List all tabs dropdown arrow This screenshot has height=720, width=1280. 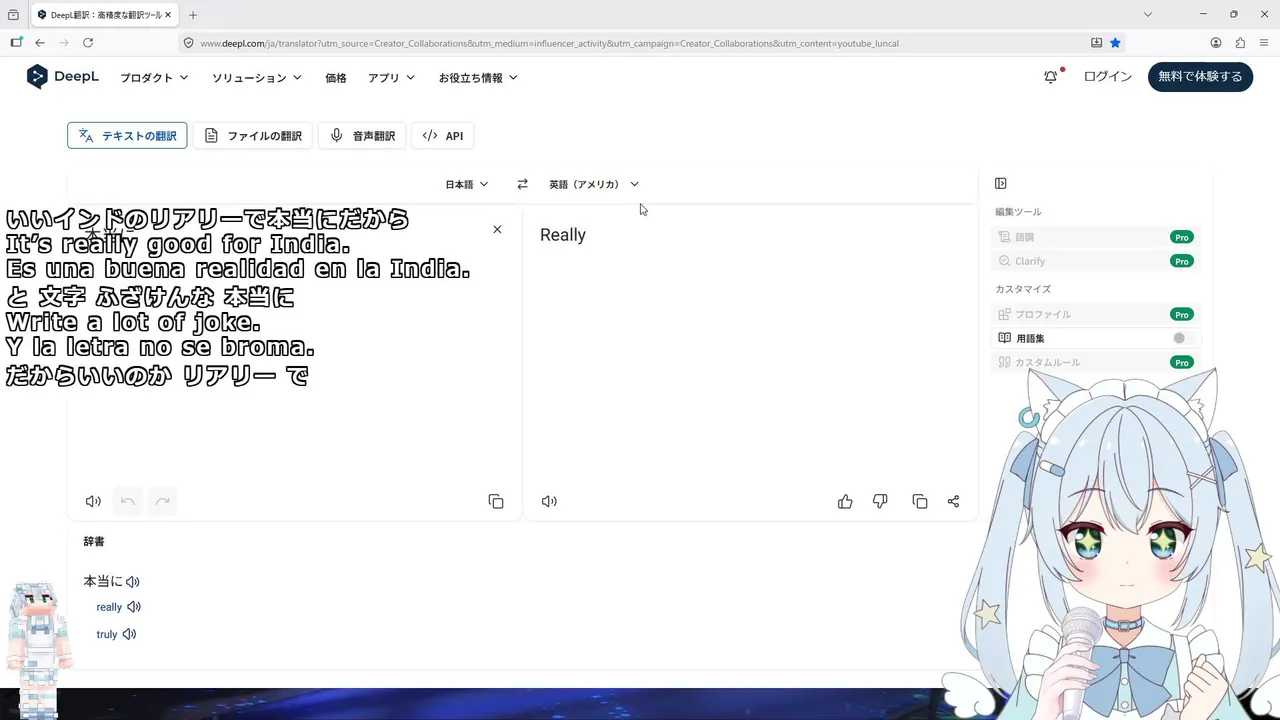coord(1148,15)
